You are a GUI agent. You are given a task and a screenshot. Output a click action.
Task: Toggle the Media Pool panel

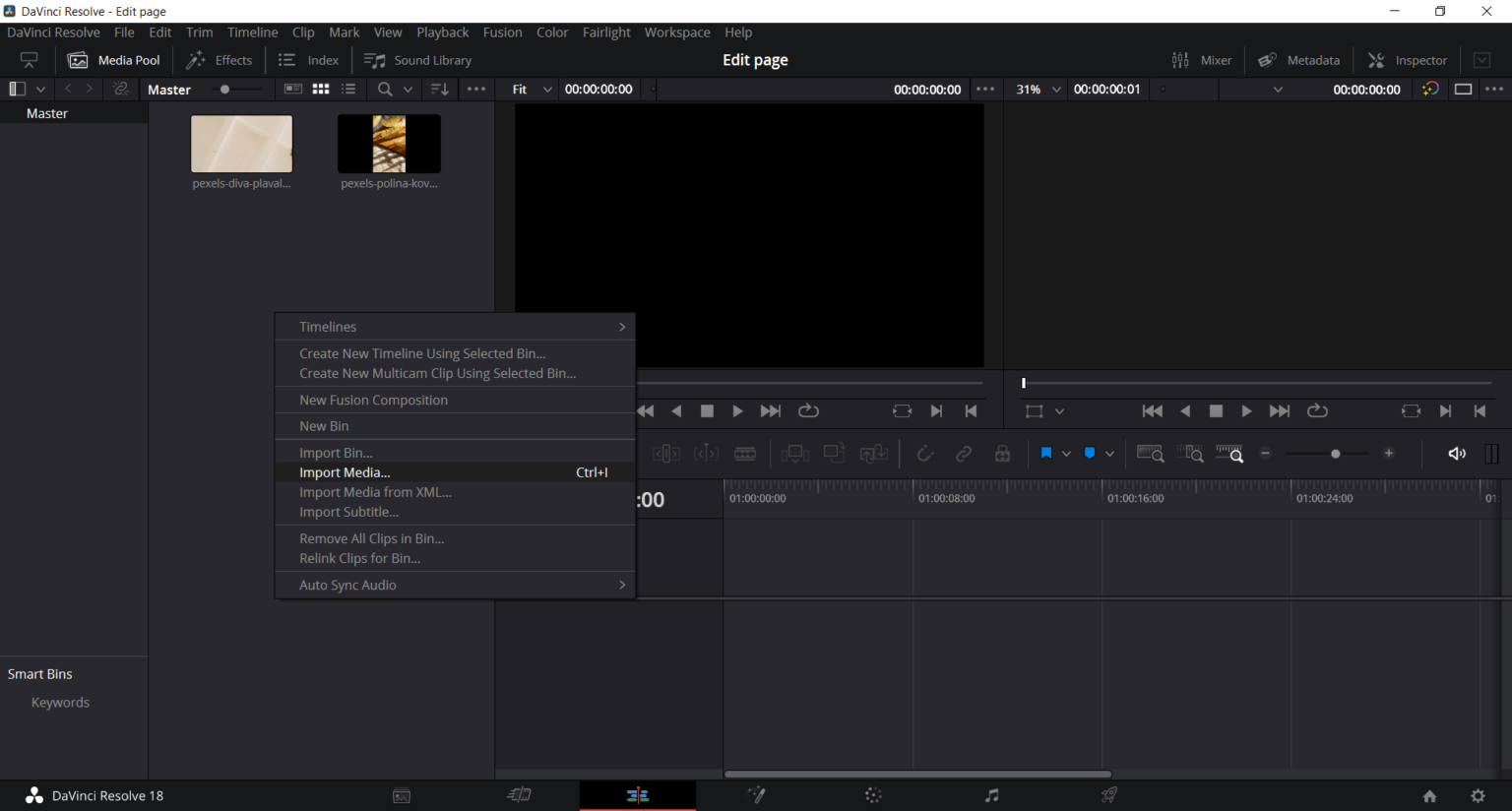113,60
